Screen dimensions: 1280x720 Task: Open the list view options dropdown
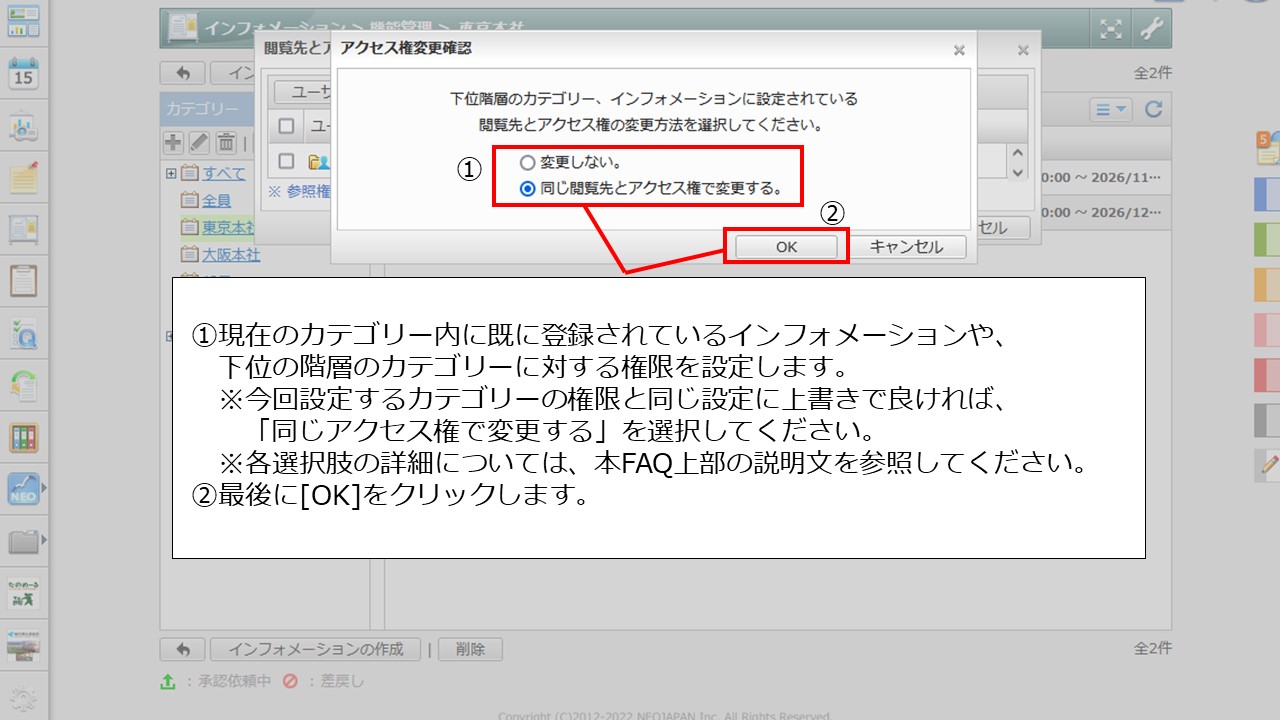pyautogui.click(x=1110, y=110)
